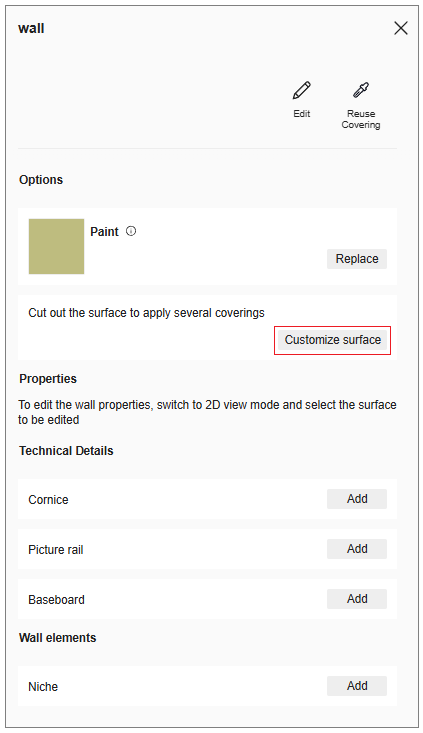
Task: Click the Baseboard row label
Action: [57, 600]
